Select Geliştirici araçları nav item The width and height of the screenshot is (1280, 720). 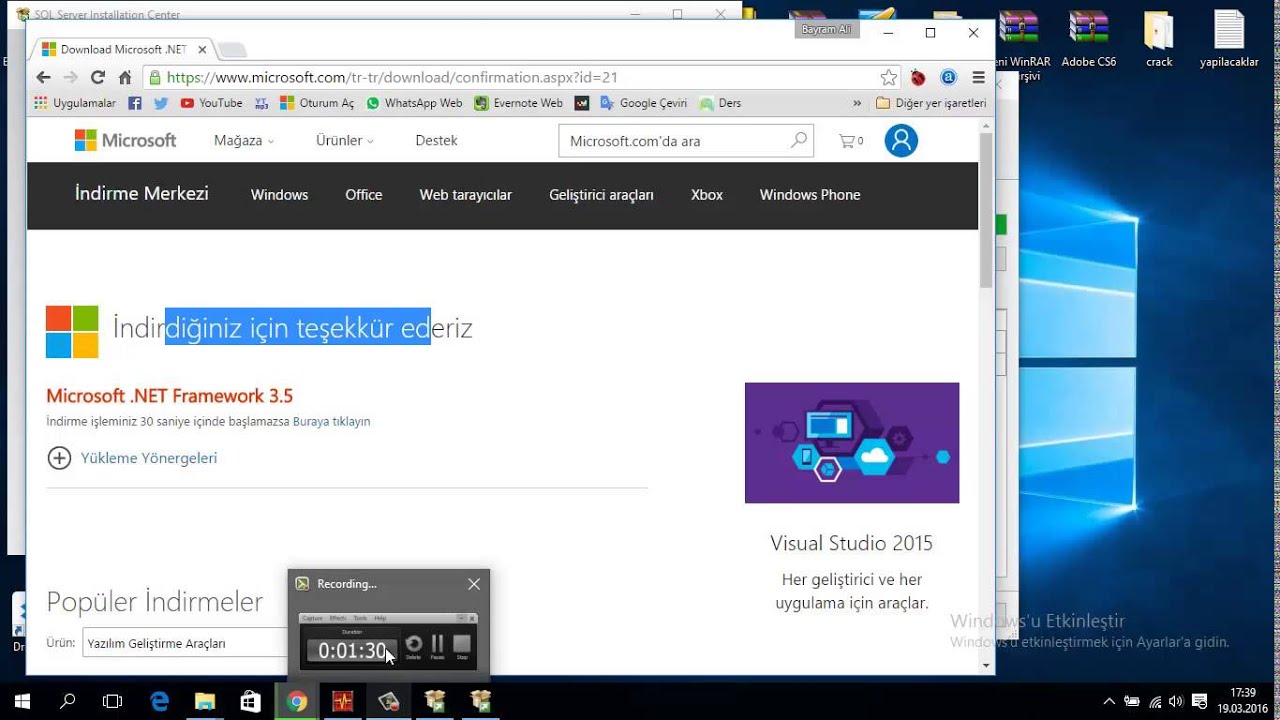click(x=601, y=195)
